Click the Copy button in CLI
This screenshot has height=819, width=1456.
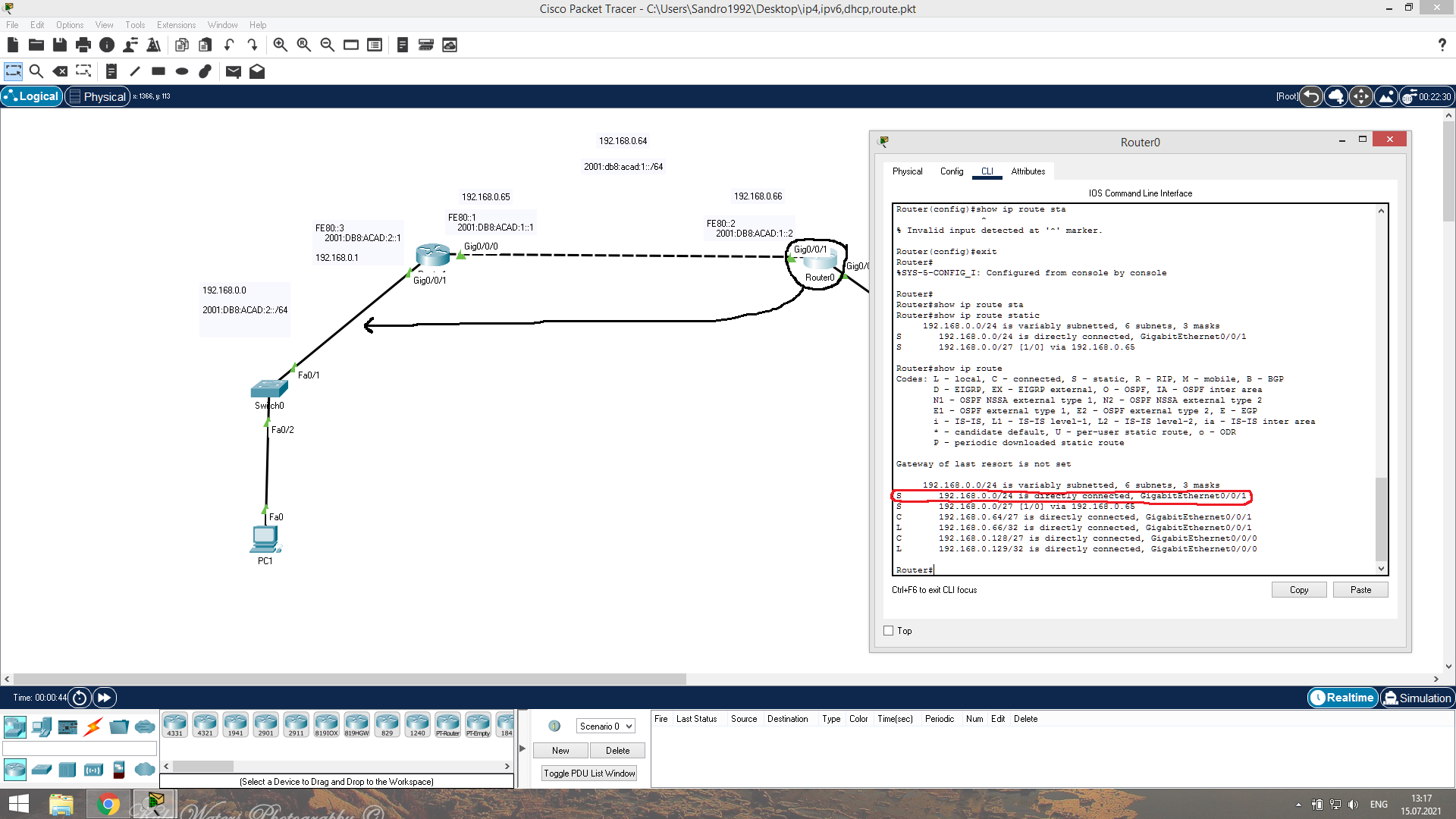(1298, 590)
